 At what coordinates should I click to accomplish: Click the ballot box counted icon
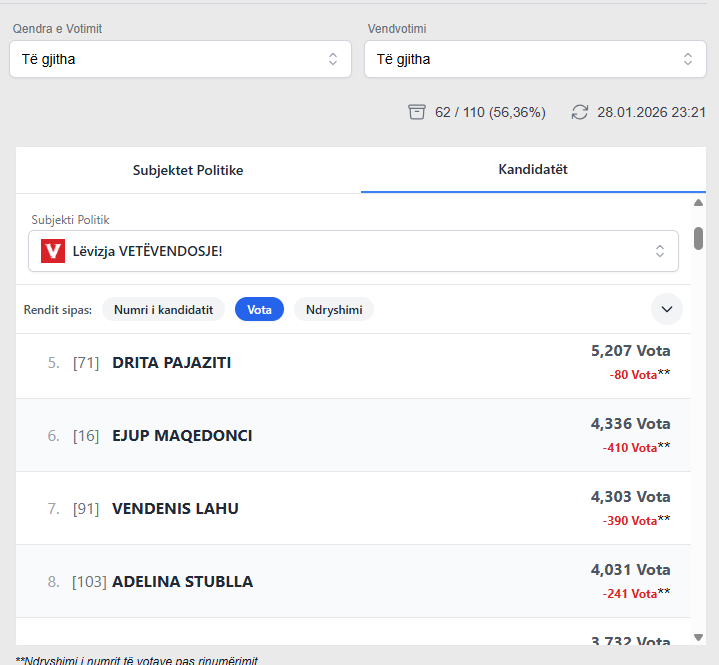tap(416, 112)
